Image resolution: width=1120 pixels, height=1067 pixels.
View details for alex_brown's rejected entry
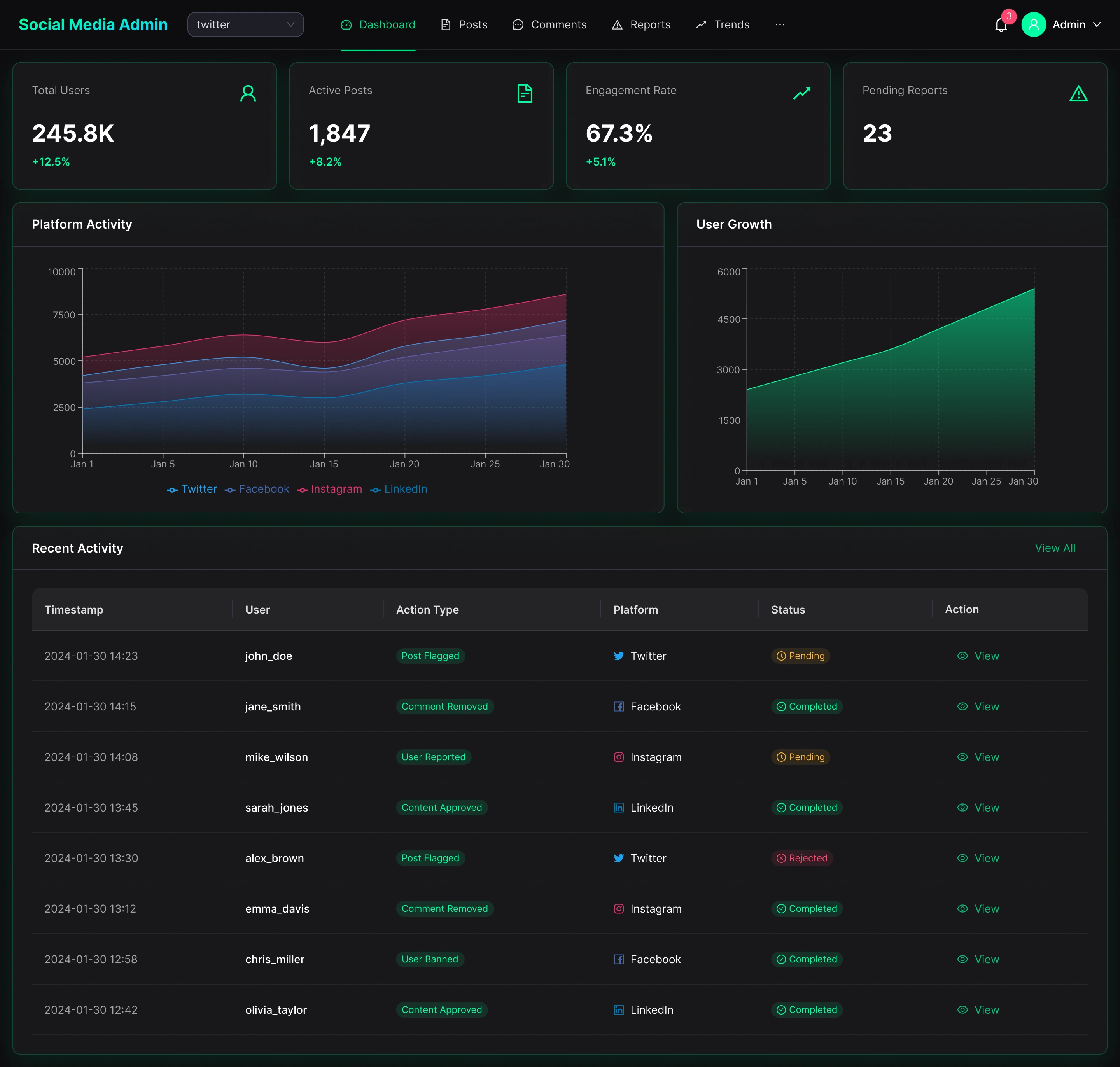click(978, 858)
